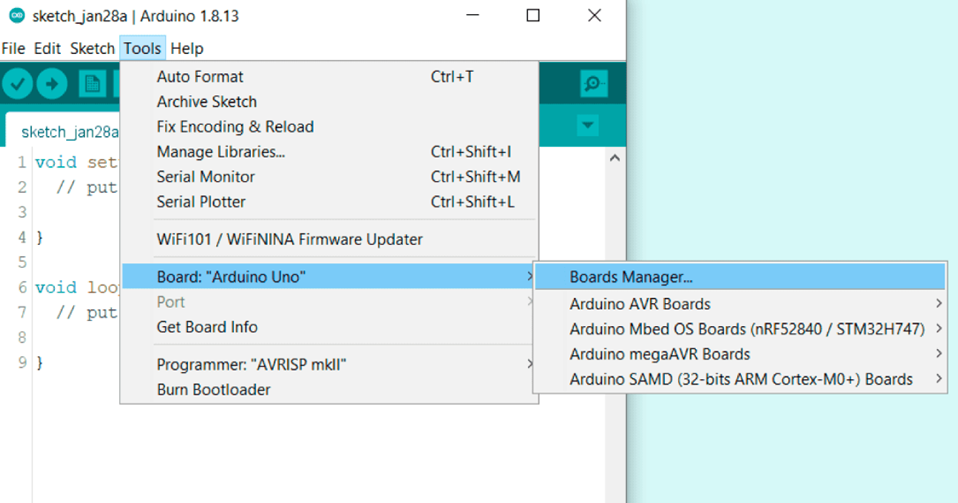Click the Upload arrow toolbar icon
The image size is (958, 503).
[52, 85]
